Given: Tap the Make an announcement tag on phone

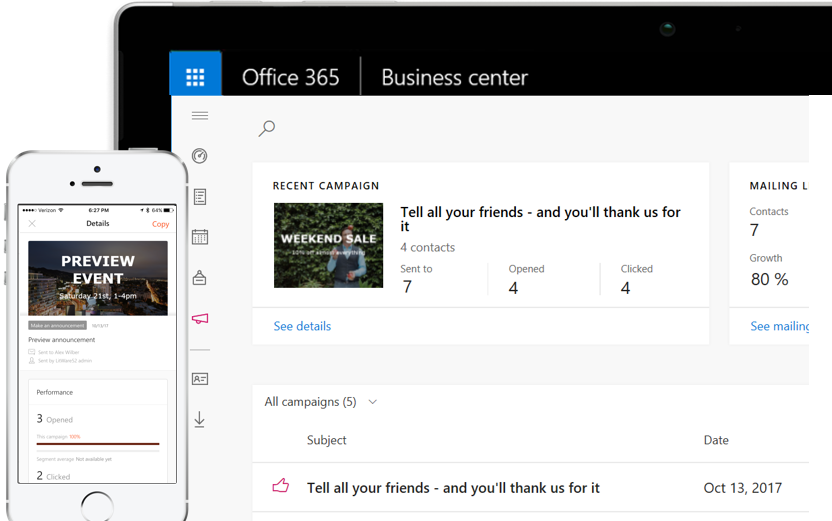Looking at the screenshot, I should [57, 325].
